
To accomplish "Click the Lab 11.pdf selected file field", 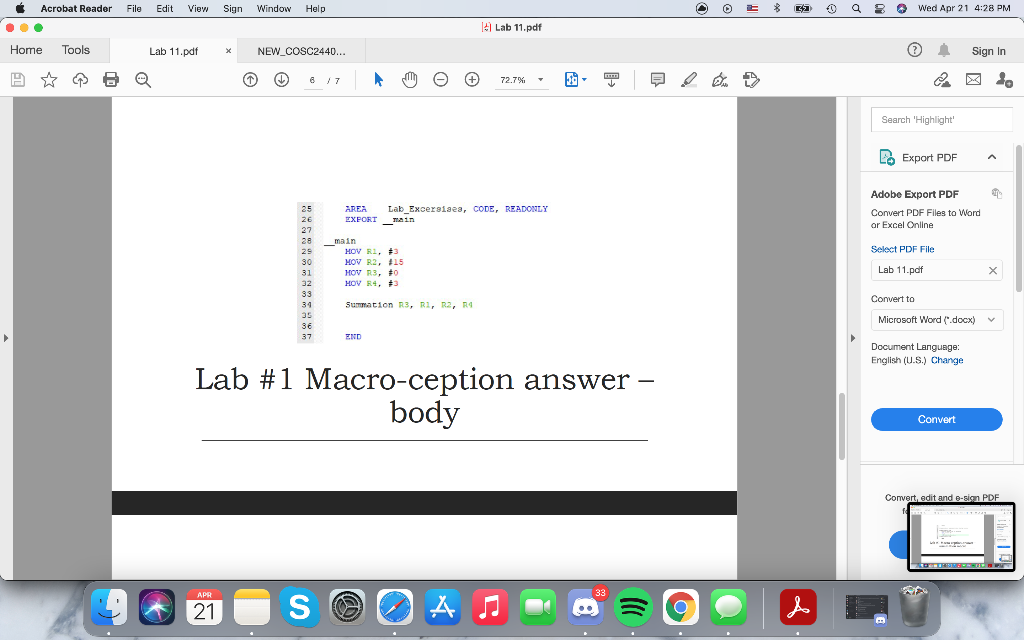I will (936, 270).
